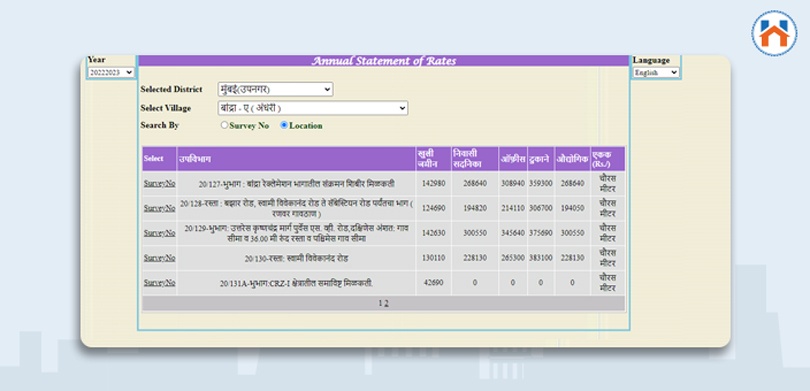Click the 20/128 बझार रोड subdivision cell
The width and height of the screenshot is (810, 391).
296,208
